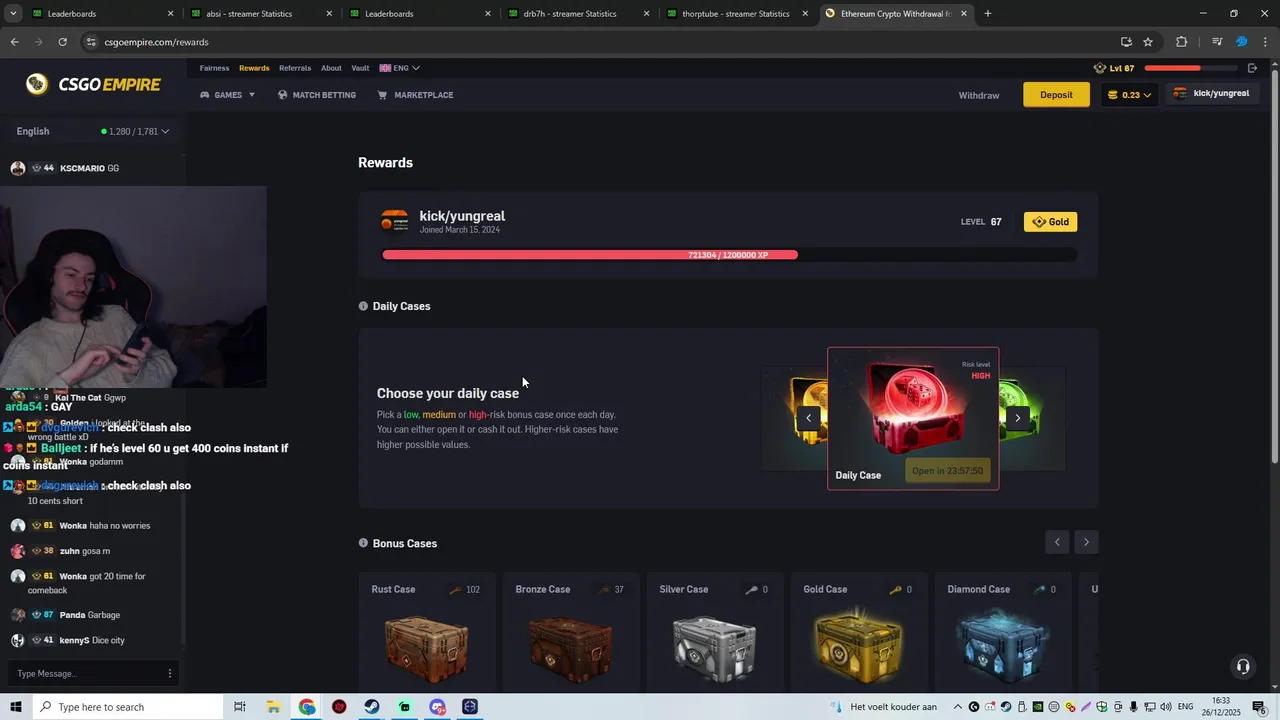
Task: Advance Bonus Cases carousel right
Action: click(1086, 542)
